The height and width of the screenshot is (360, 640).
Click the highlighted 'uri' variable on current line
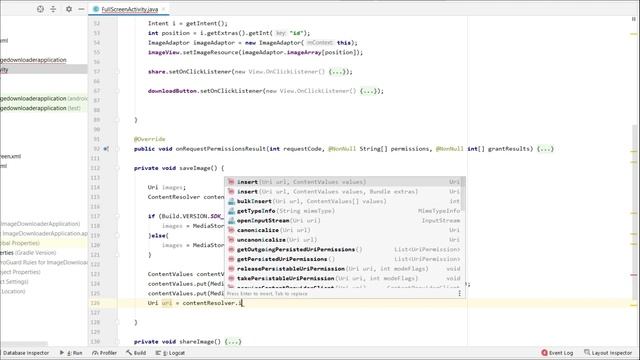coord(167,303)
